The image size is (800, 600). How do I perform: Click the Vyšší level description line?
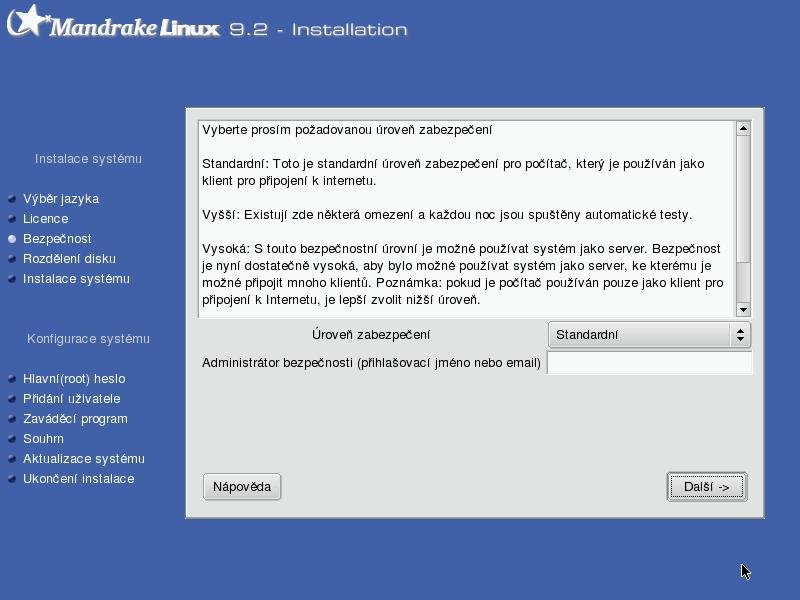(447, 215)
